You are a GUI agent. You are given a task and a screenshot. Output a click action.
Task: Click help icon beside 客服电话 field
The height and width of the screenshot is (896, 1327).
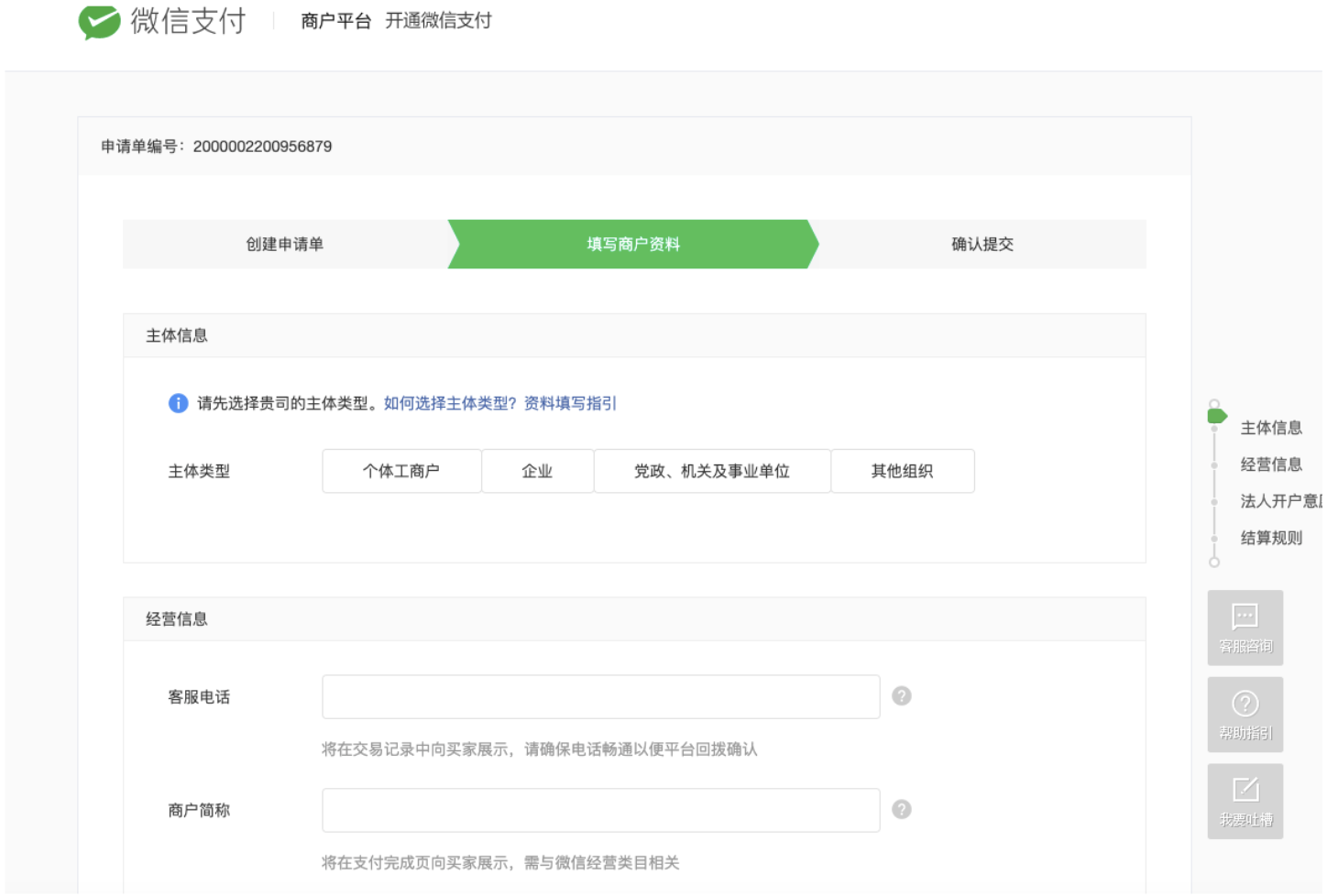click(x=901, y=696)
